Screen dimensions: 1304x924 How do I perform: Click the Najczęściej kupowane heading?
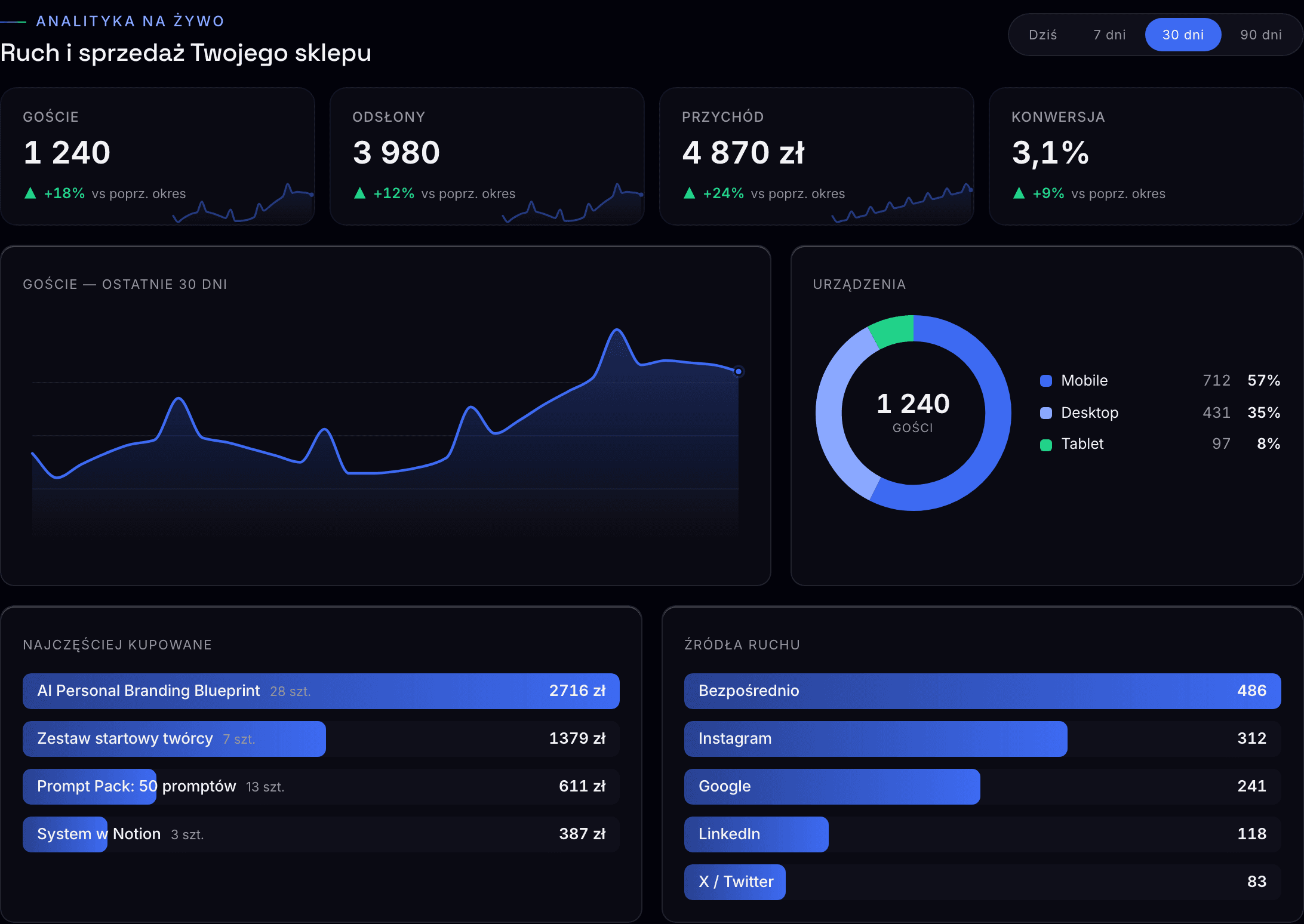click(x=117, y=645)
